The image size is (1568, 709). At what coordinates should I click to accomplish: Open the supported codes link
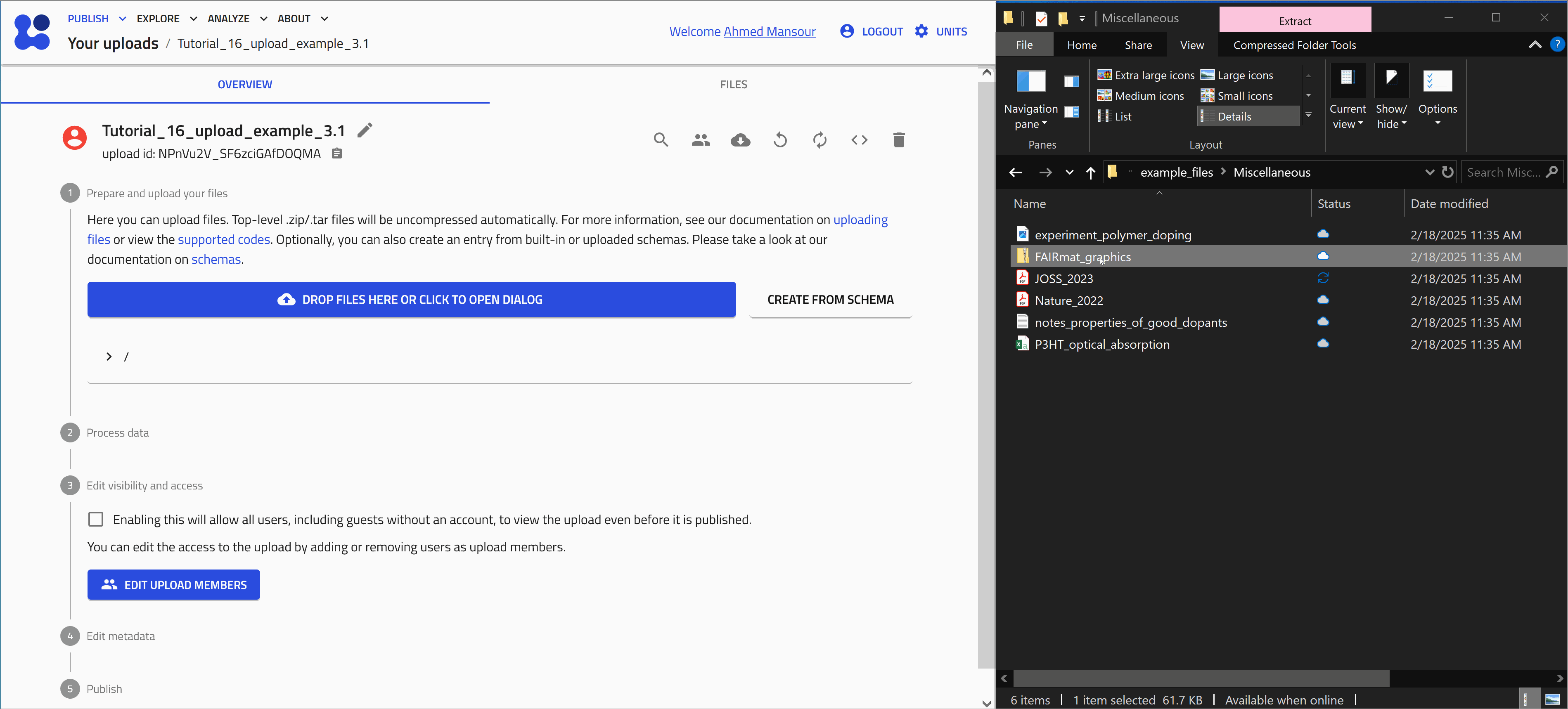[x=223, y=240]
